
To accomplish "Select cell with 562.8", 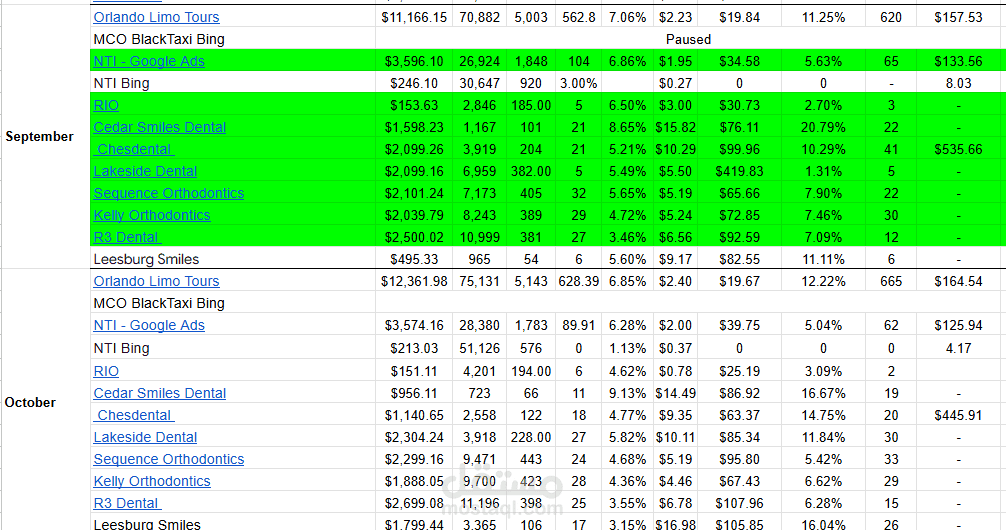I will [578, 17].
